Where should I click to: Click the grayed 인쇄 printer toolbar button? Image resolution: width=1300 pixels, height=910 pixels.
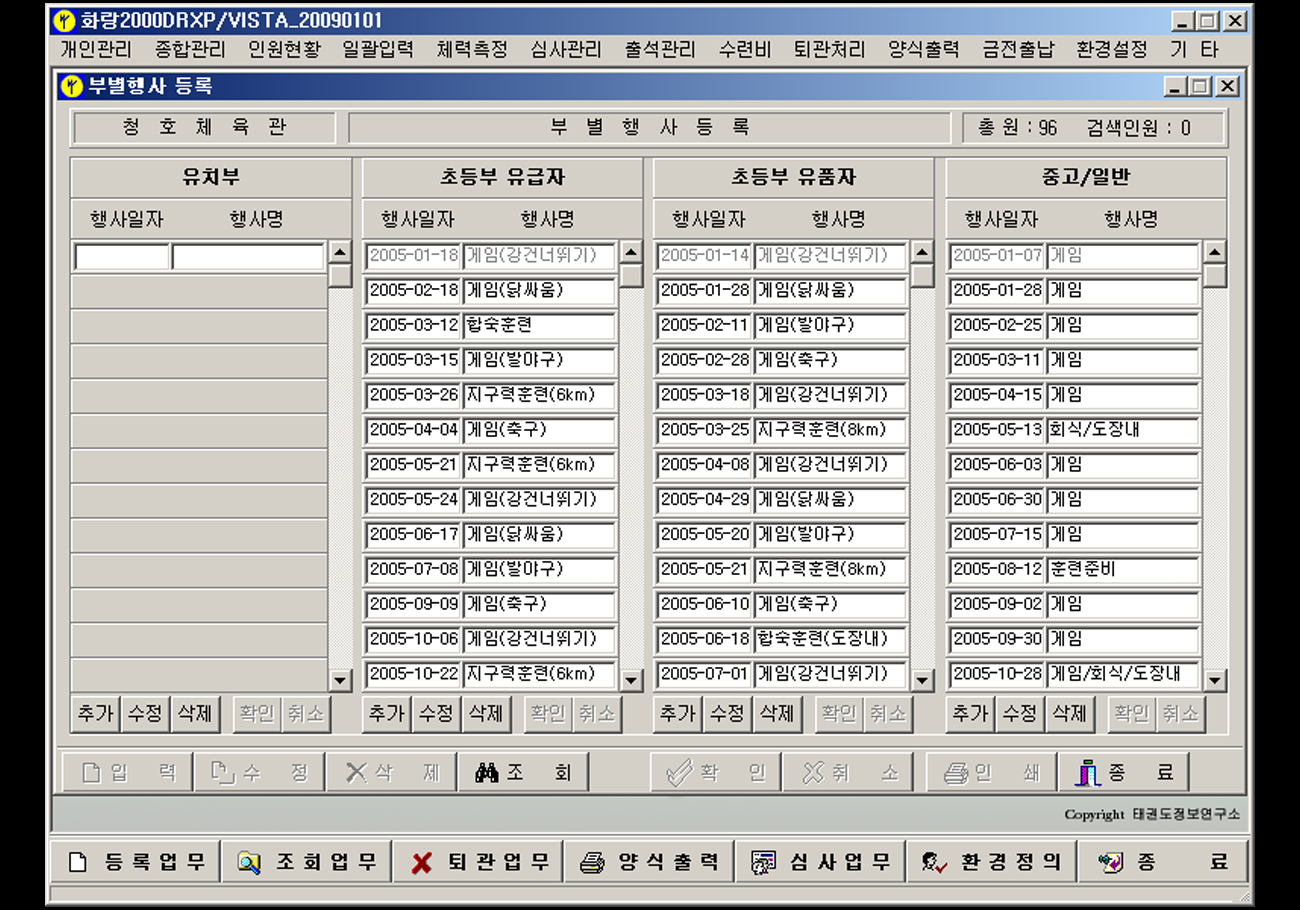[x=991, y=772]
